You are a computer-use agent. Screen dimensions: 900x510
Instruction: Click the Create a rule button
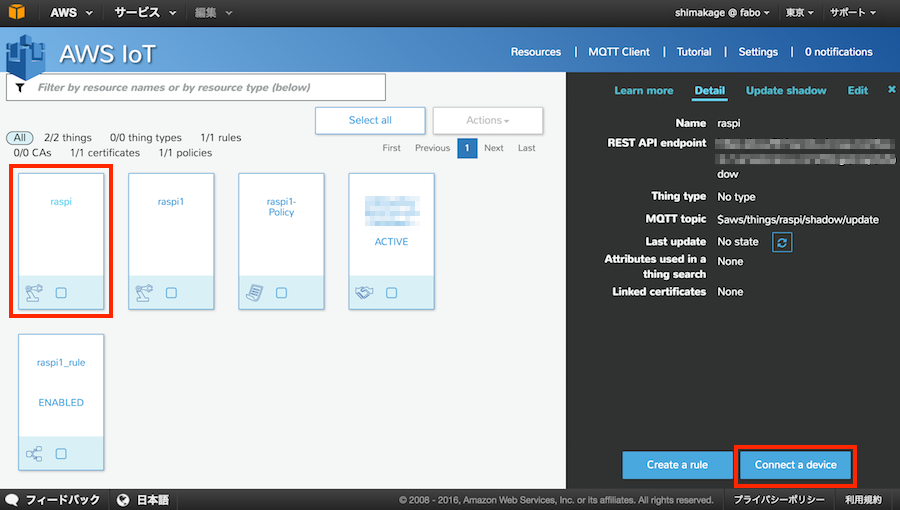(x=677, y=465)
